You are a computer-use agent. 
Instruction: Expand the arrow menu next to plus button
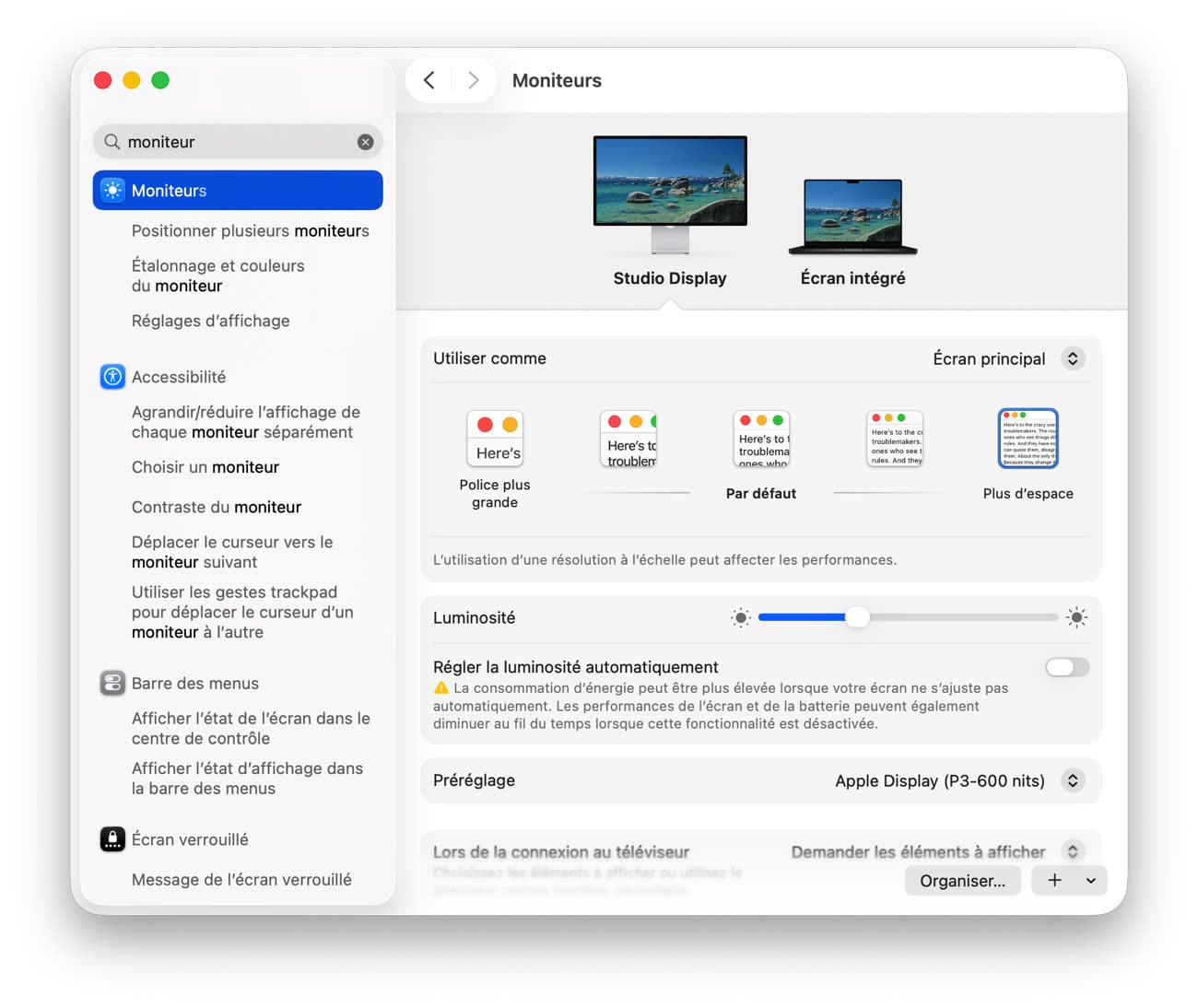pos(1091,881)
